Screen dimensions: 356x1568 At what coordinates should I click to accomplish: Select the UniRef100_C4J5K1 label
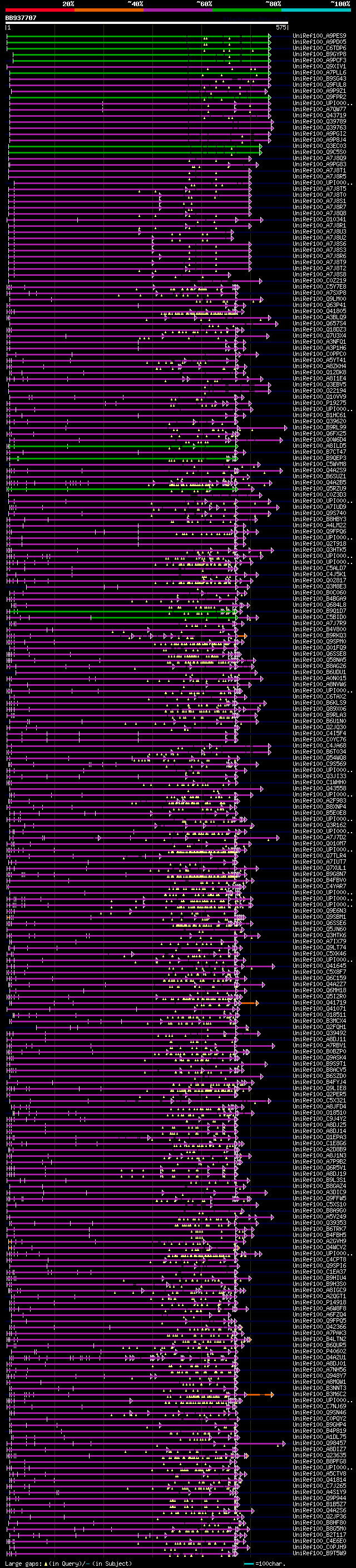pyautogui.click(x=319, y=574)
